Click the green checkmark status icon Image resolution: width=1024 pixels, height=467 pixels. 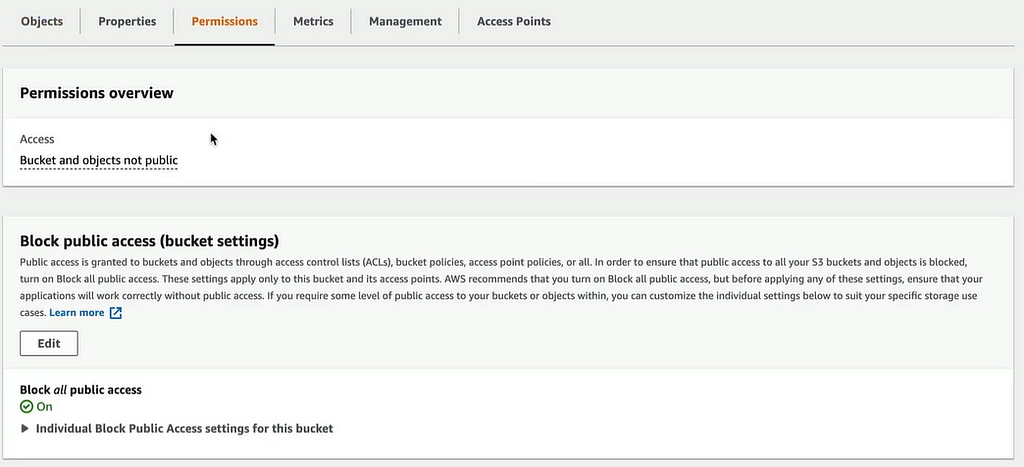pos(26,407)
